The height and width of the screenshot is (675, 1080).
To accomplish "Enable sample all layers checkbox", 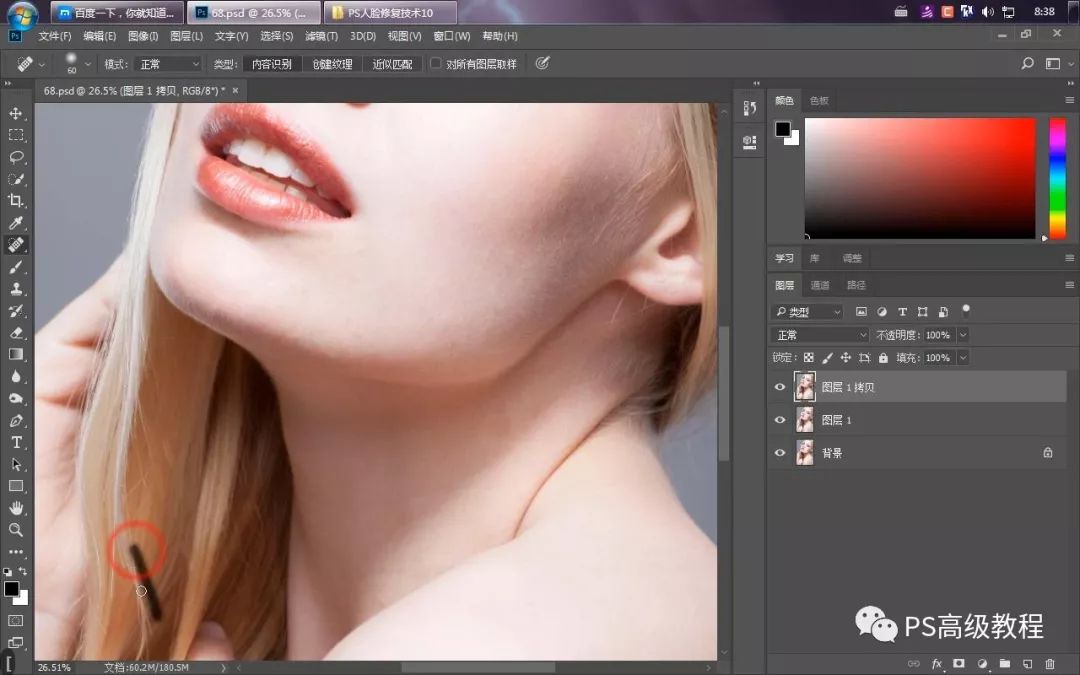I will coord(435,64).
